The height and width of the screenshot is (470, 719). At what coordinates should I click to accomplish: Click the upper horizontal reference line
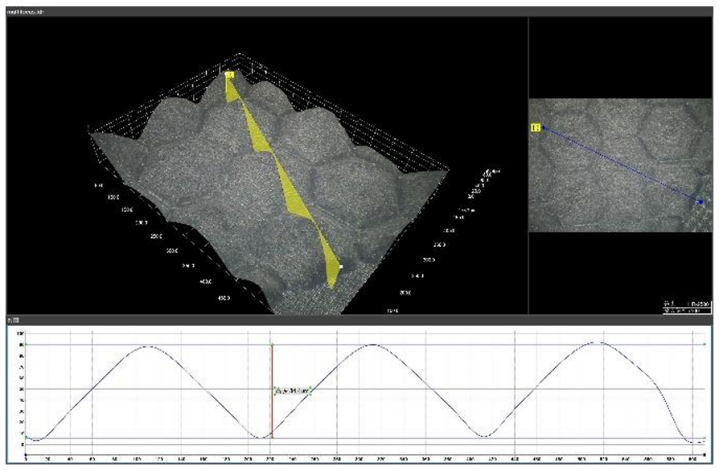click(450, 346)
